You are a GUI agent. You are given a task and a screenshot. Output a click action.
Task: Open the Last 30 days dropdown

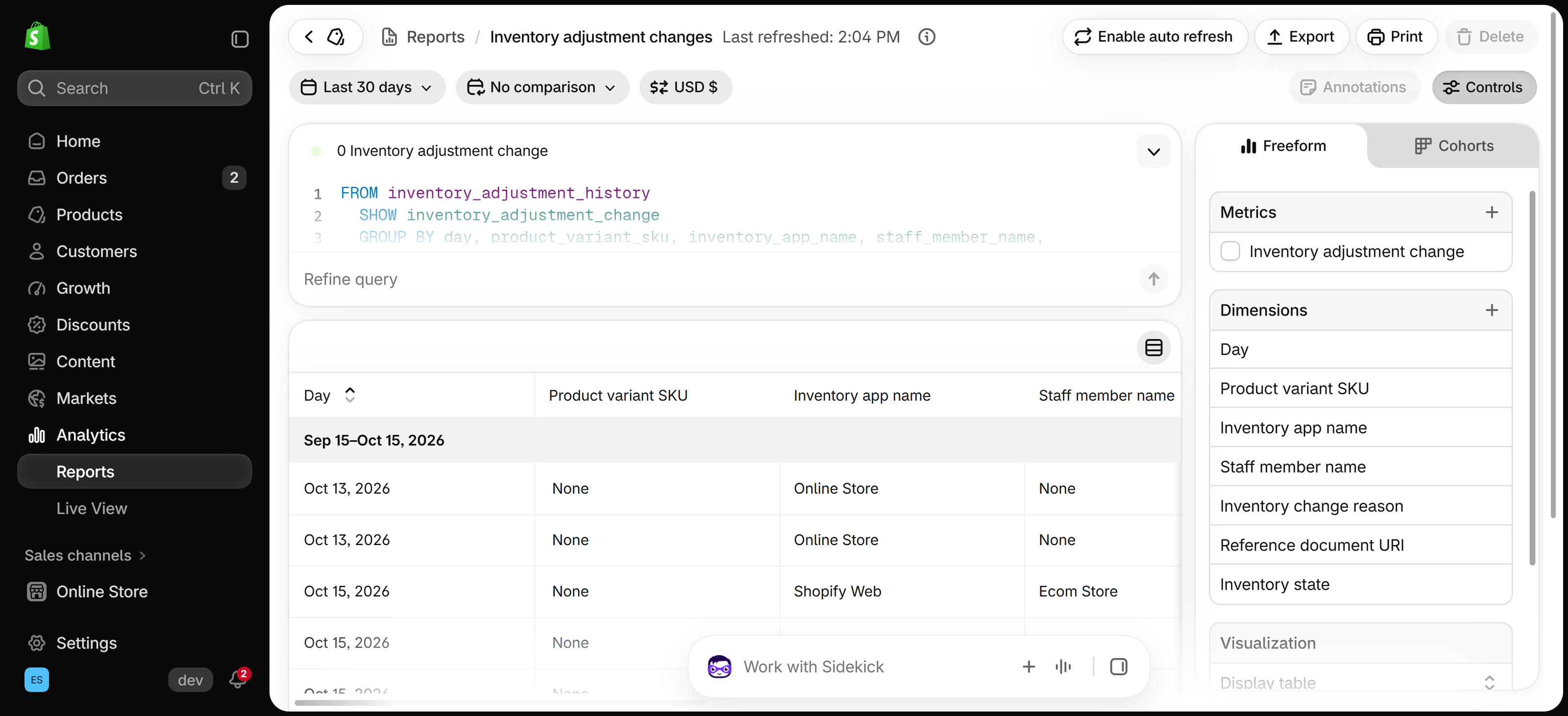tap(367, 87)
